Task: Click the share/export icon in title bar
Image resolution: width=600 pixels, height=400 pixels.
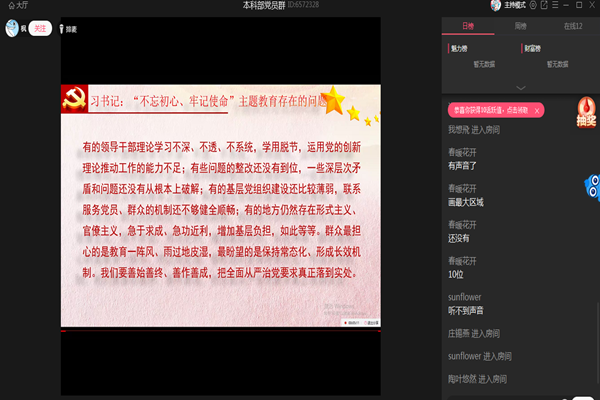Action: click(x=544, y=5)
